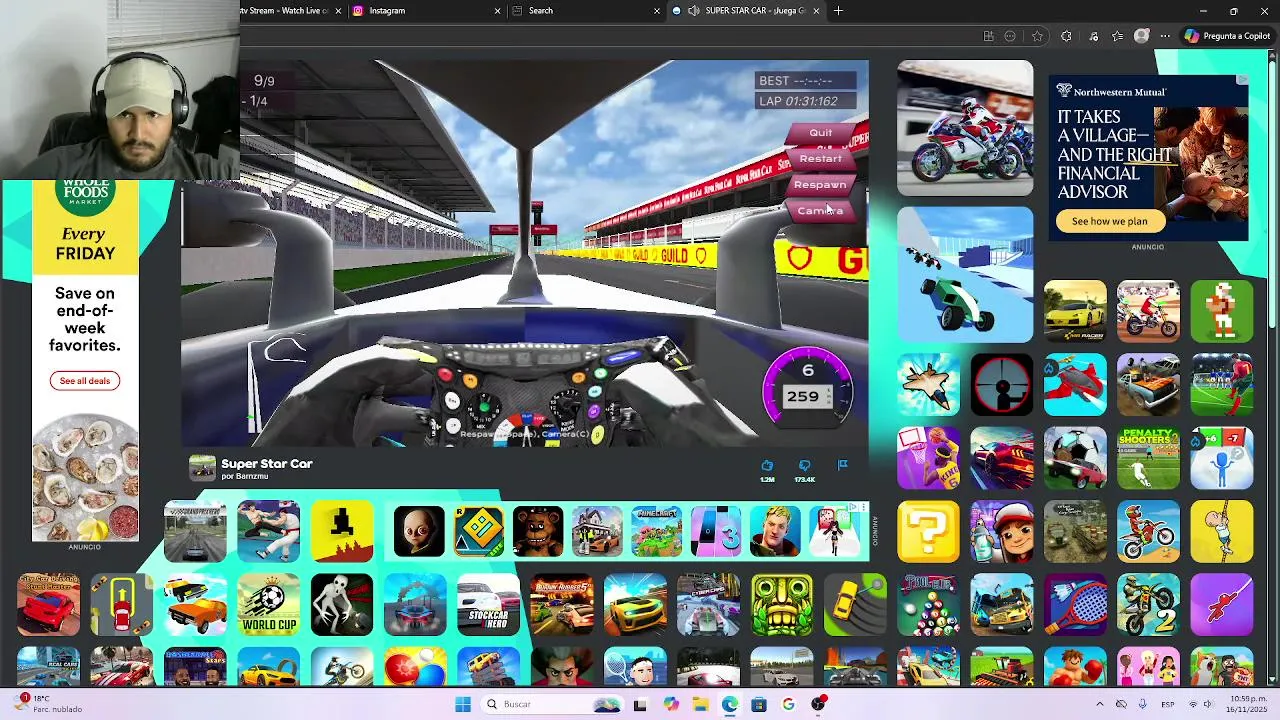Image resolution: width=1280 pixels, height=720 pixels.
Task: Open Edge settings and more ellipsis menu
Action: [x=1165, y=36]
